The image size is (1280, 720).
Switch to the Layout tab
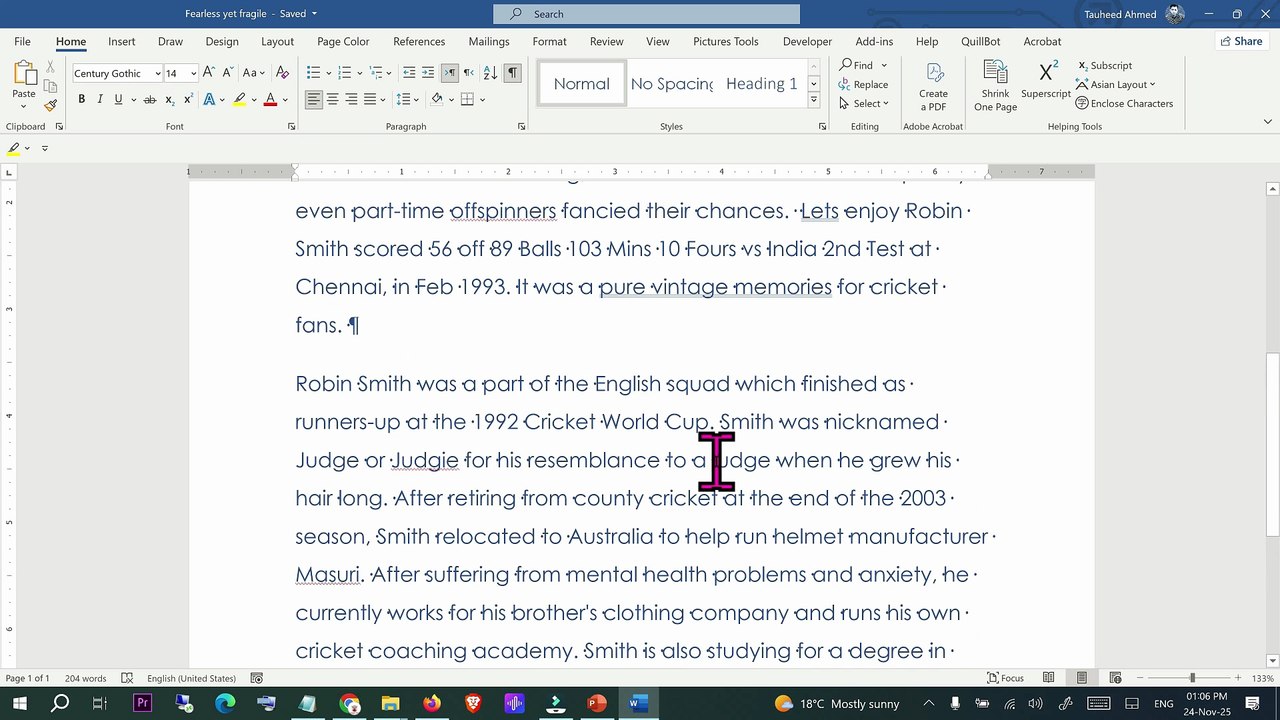point(277,41)
